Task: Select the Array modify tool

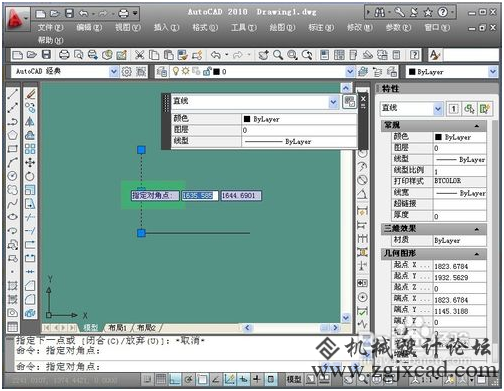Action: point(30,148)
